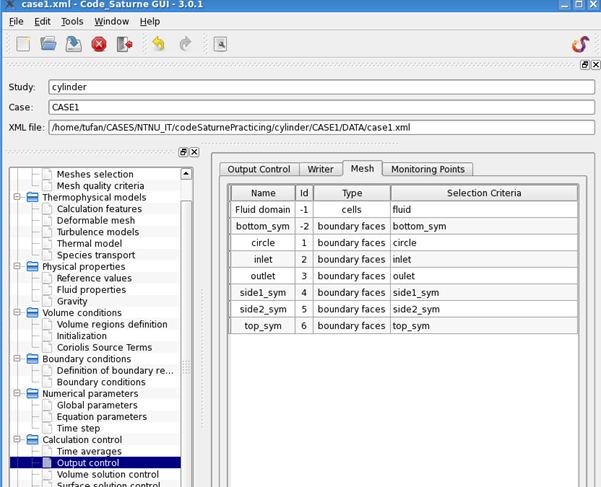This screenshot has height=487, width=601.
Task: Switch to the Output Control tab
Action: coord(259,169)
